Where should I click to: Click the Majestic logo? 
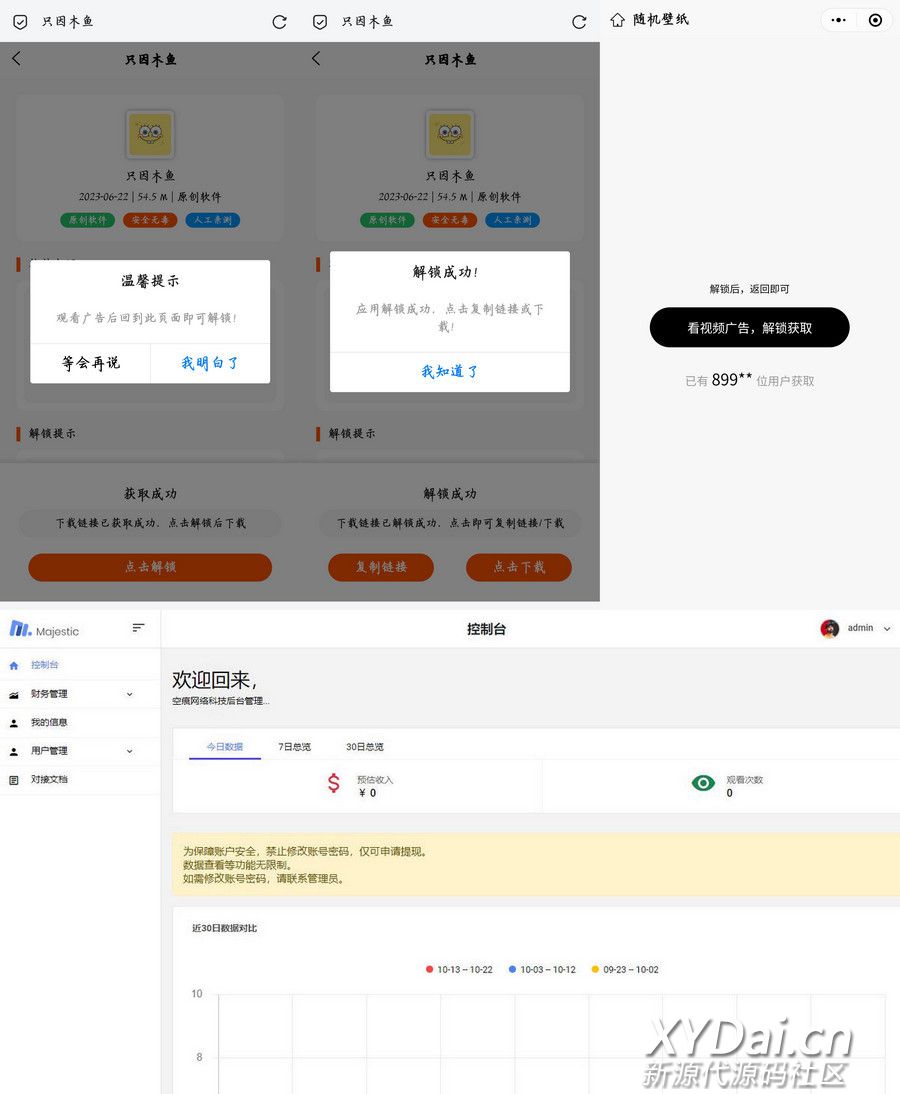44,630
